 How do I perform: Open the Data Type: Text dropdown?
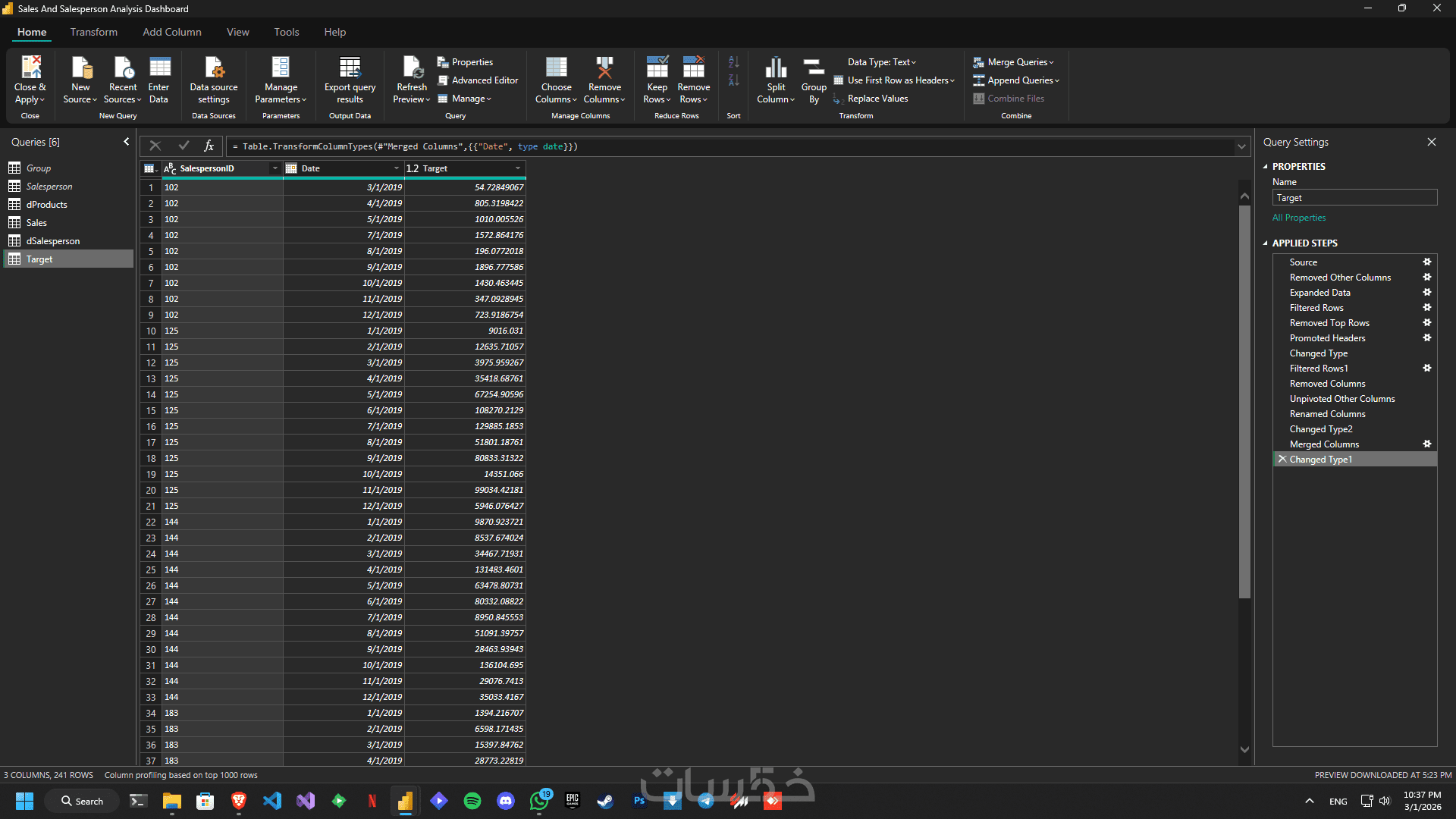(x=882, y=62)
